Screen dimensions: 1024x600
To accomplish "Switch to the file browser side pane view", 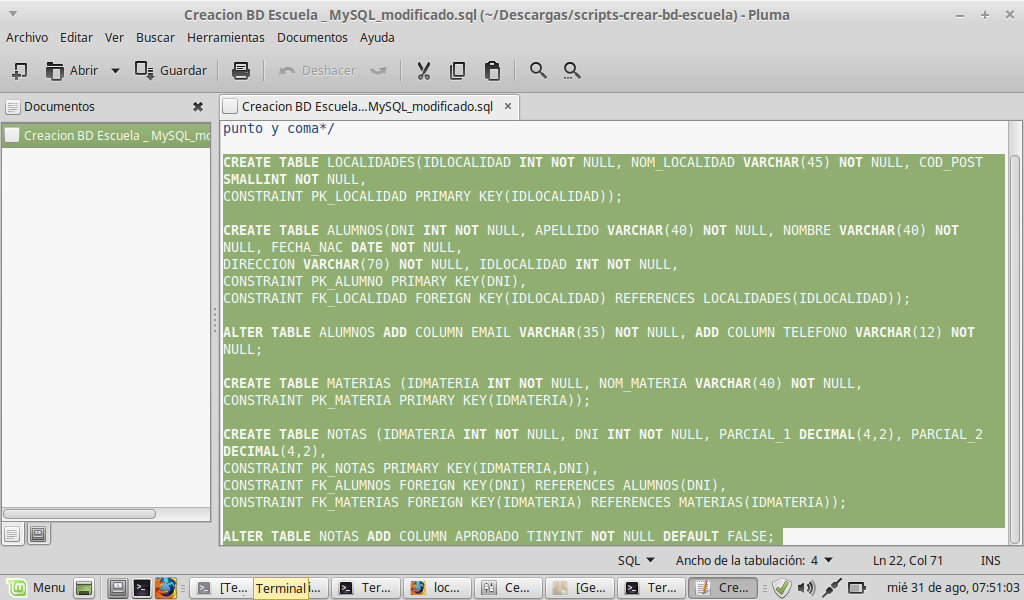I will coord(38,534).
